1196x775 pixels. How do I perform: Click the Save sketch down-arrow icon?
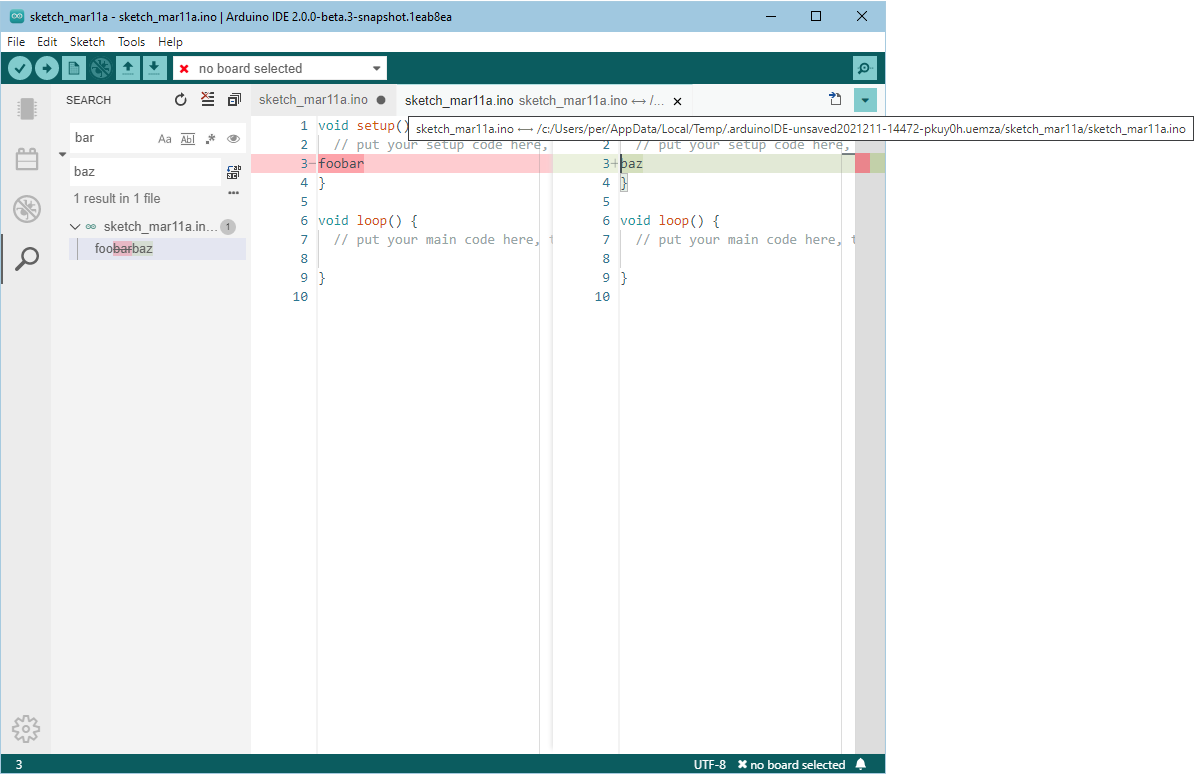154,69
